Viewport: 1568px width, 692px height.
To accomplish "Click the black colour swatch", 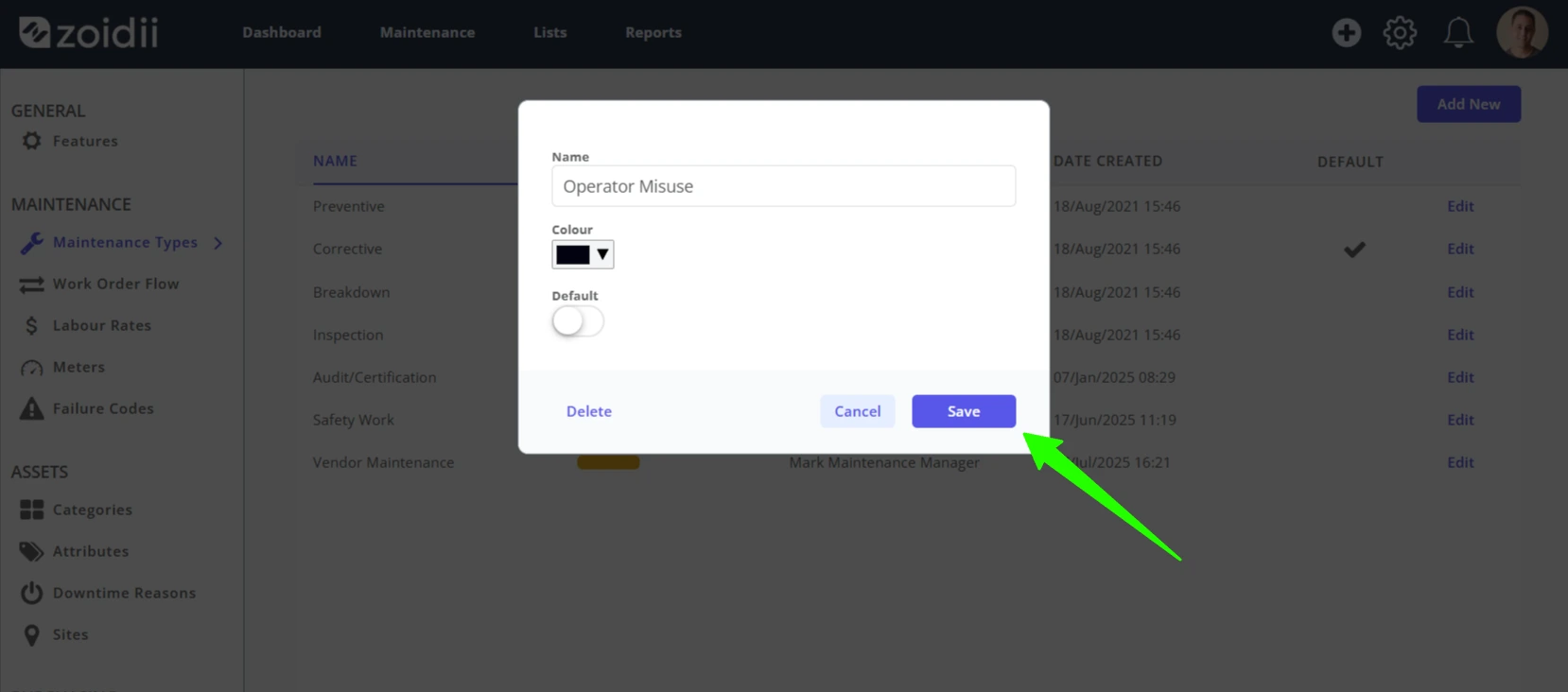I will [573, 254].
